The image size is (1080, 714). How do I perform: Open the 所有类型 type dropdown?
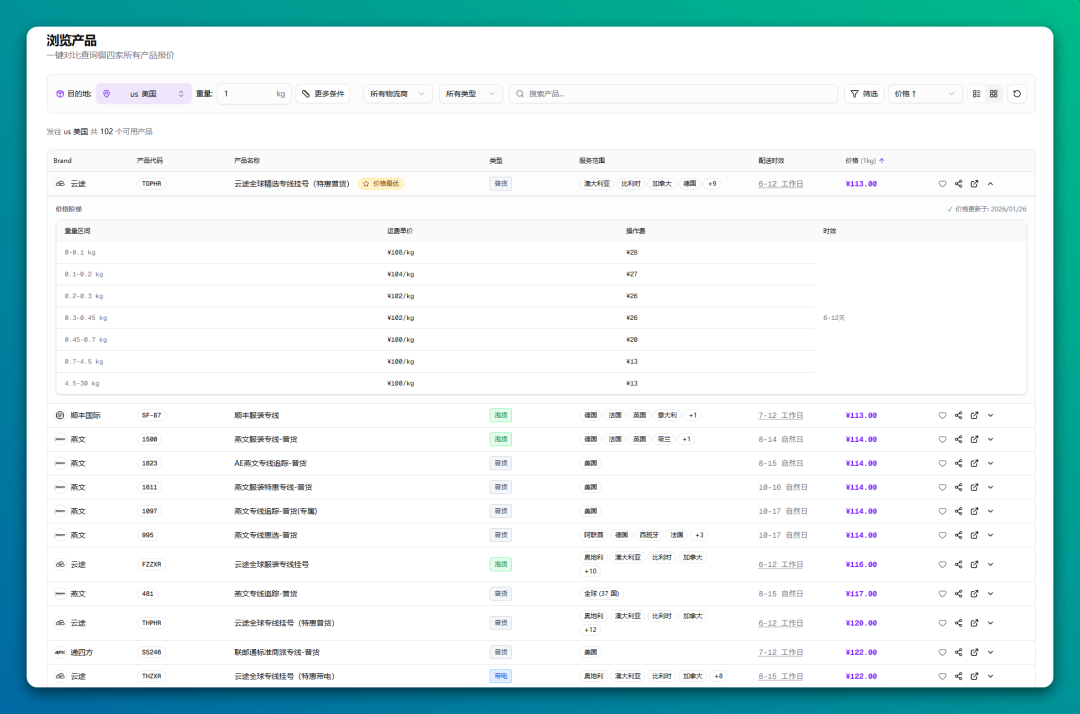tap(470, 94)
